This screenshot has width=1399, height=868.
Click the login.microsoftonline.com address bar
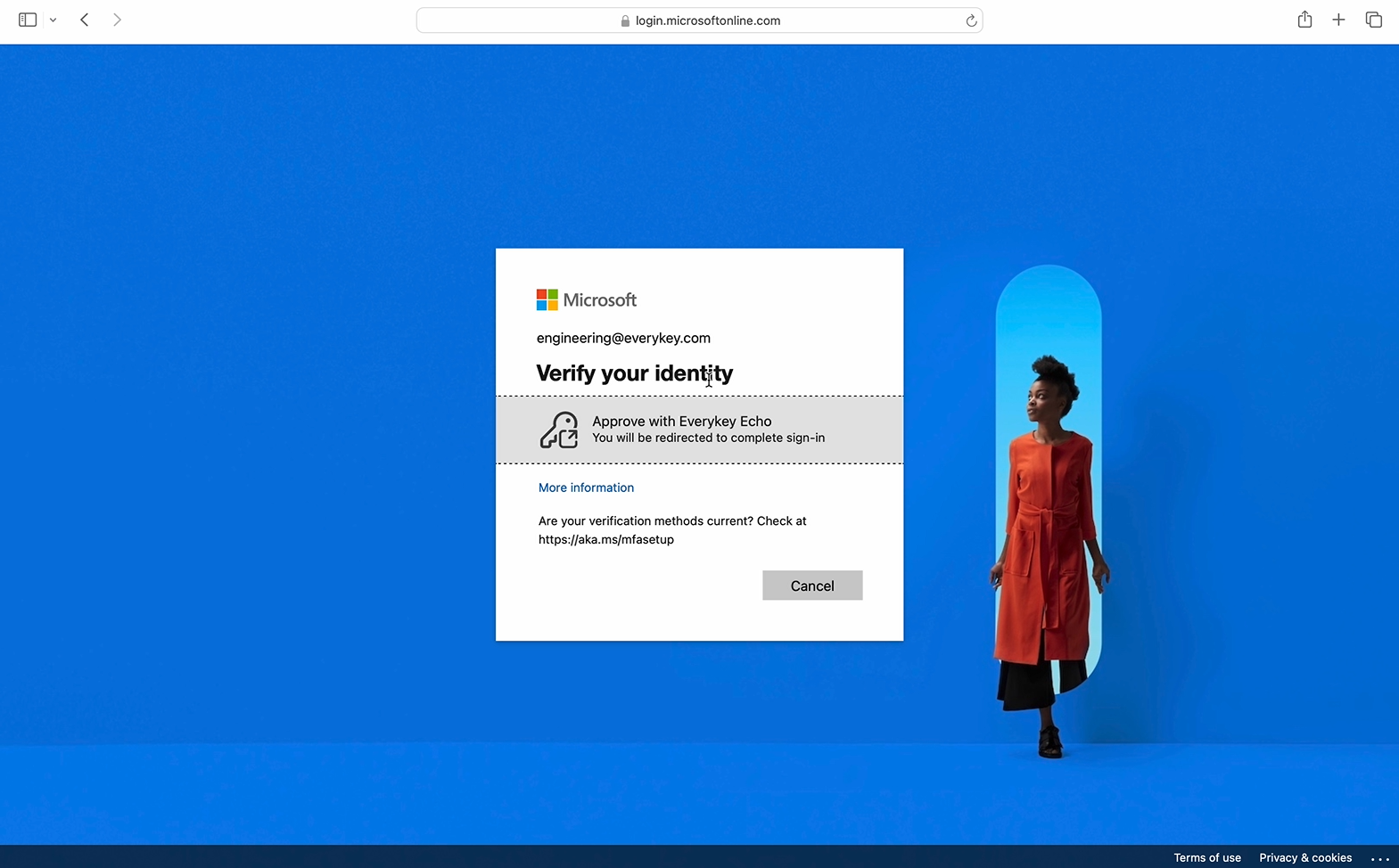(699, 20)
